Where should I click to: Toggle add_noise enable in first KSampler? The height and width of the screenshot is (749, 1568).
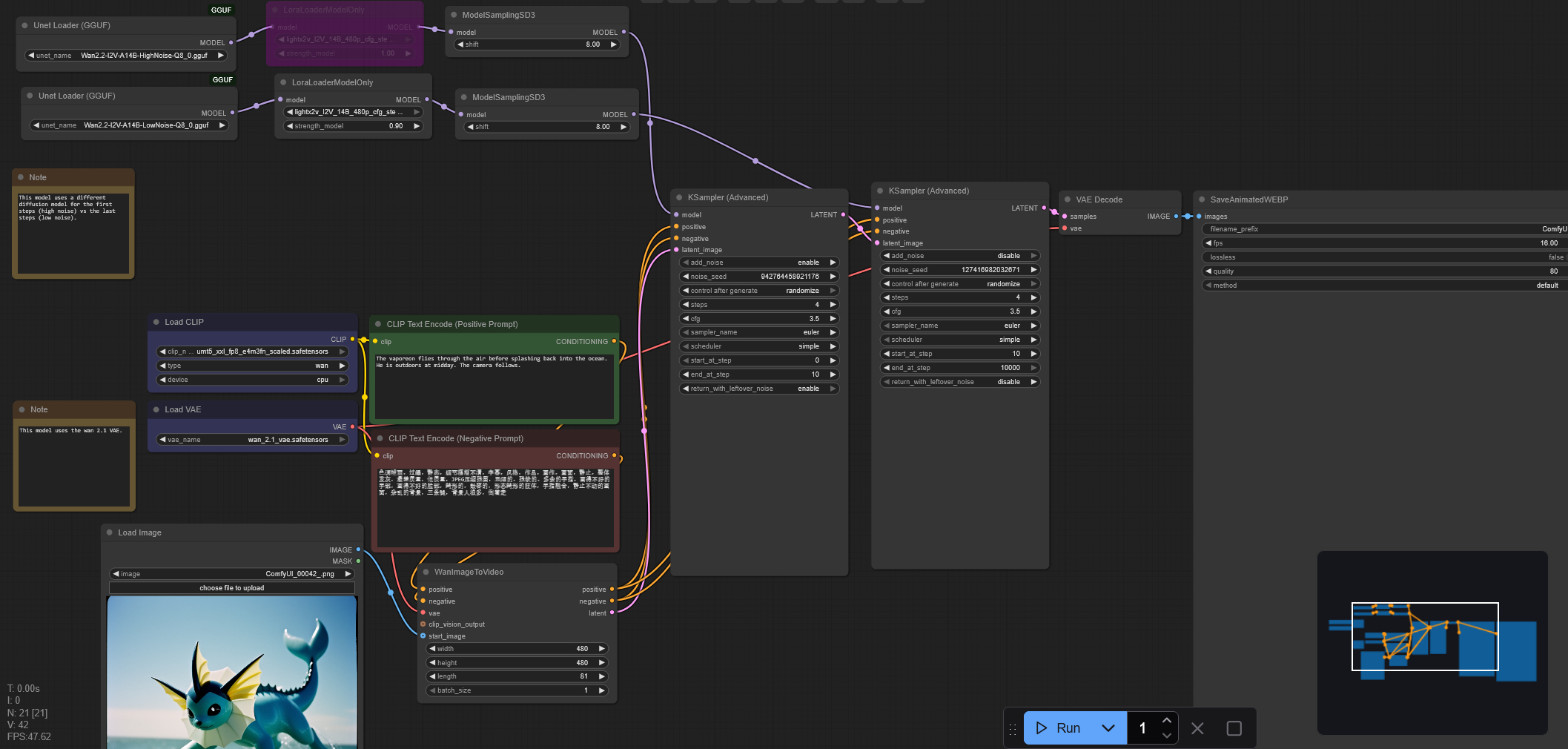click(759, 263)
